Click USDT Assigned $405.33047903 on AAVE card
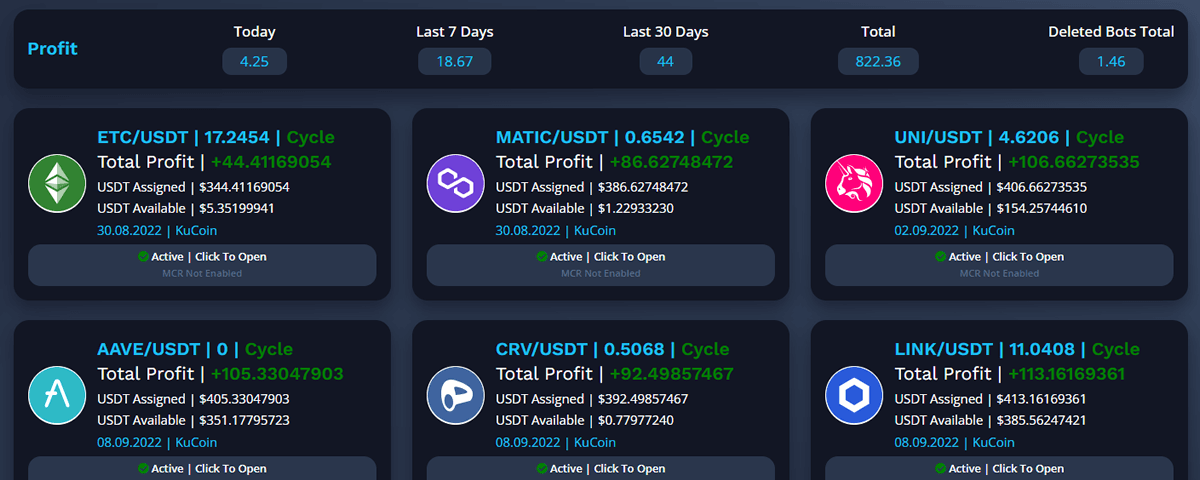 (193, 399)
